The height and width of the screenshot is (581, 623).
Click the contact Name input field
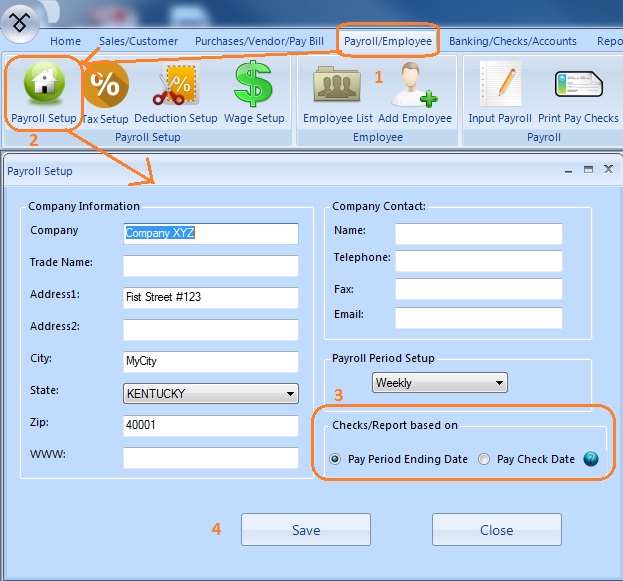click(479, 234)
